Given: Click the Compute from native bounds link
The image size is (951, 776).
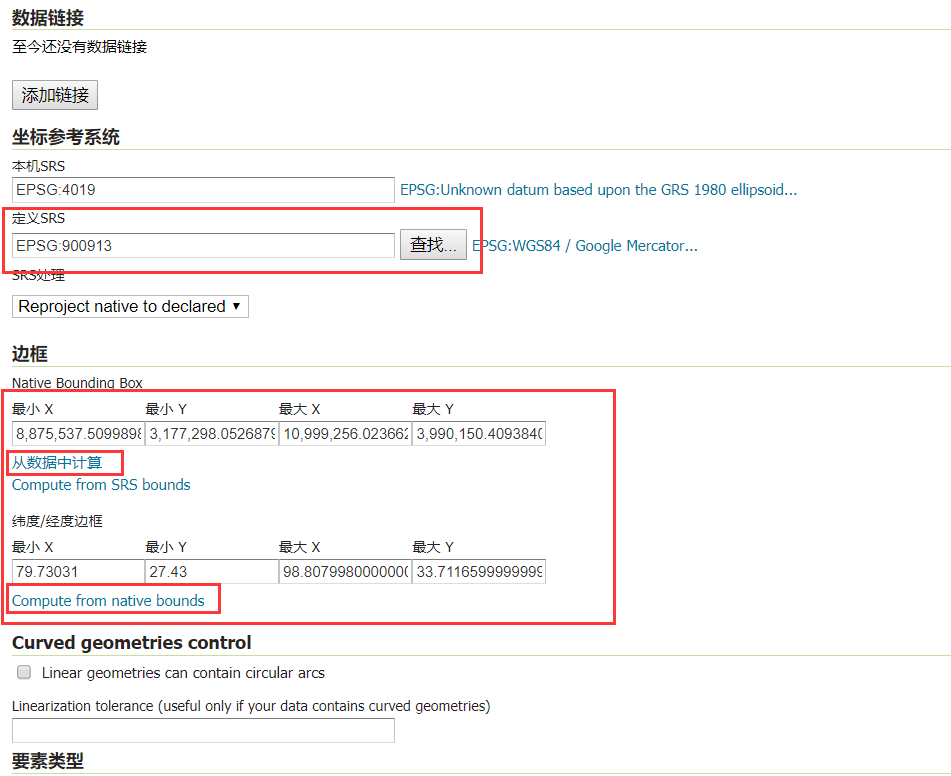Looking at the screenshot, I should click(x=112, y=599).
